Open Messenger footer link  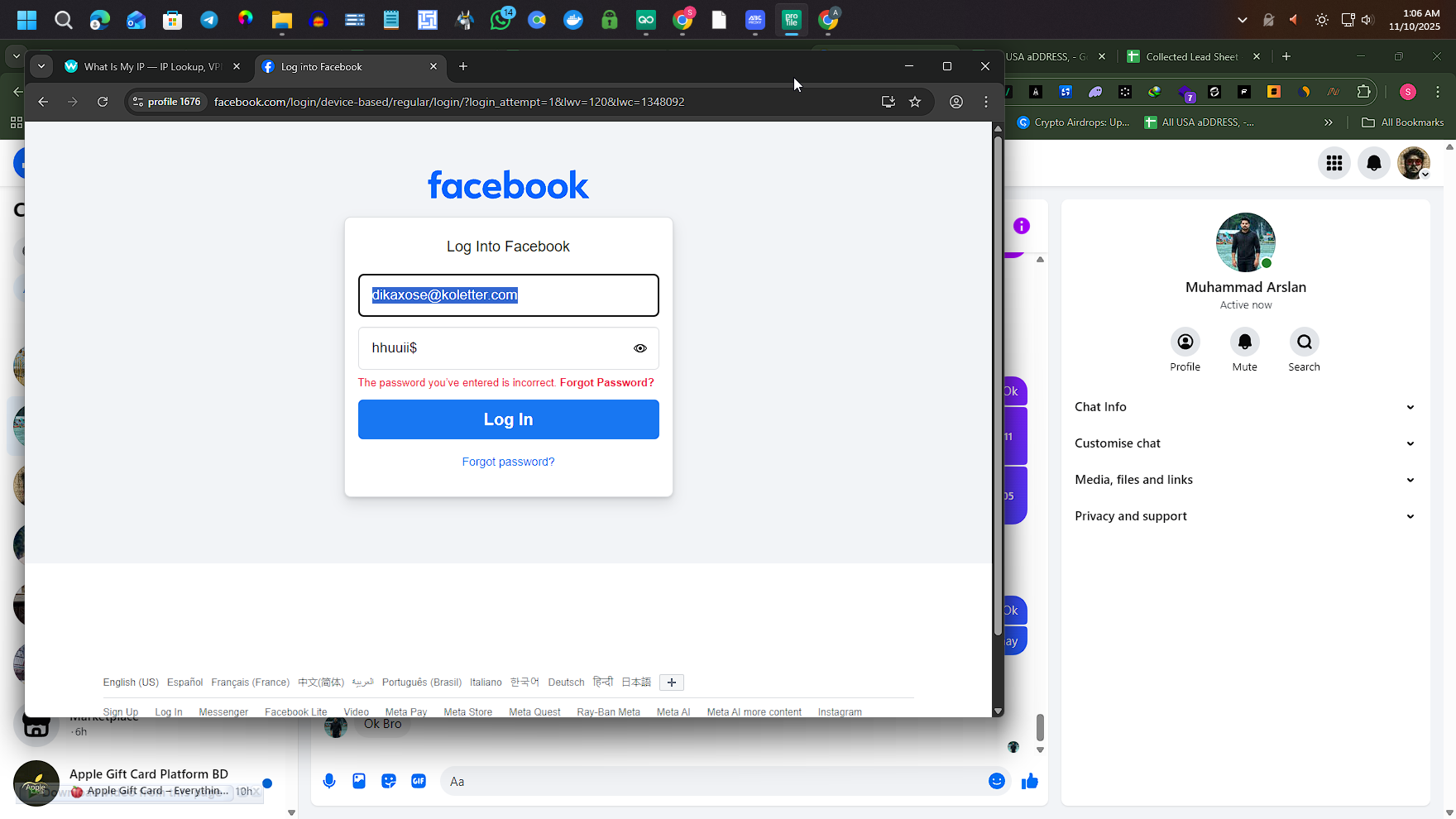click(x=223, y=712)
